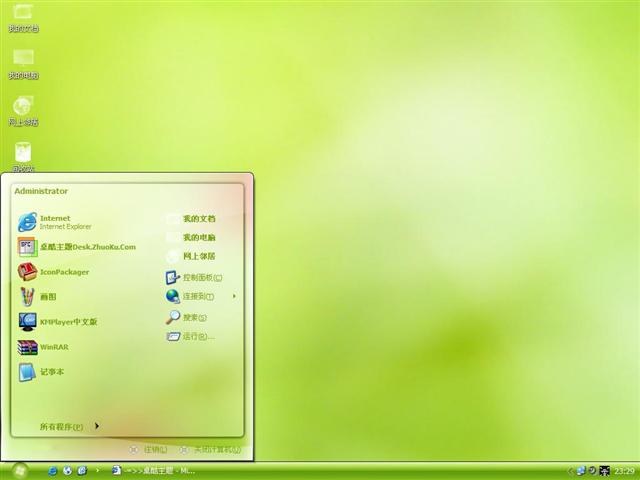Viewport: 640px width, 480px height.
Task: Start KMPlayer中文版 from the Start menu
Action: coord(58,322)
